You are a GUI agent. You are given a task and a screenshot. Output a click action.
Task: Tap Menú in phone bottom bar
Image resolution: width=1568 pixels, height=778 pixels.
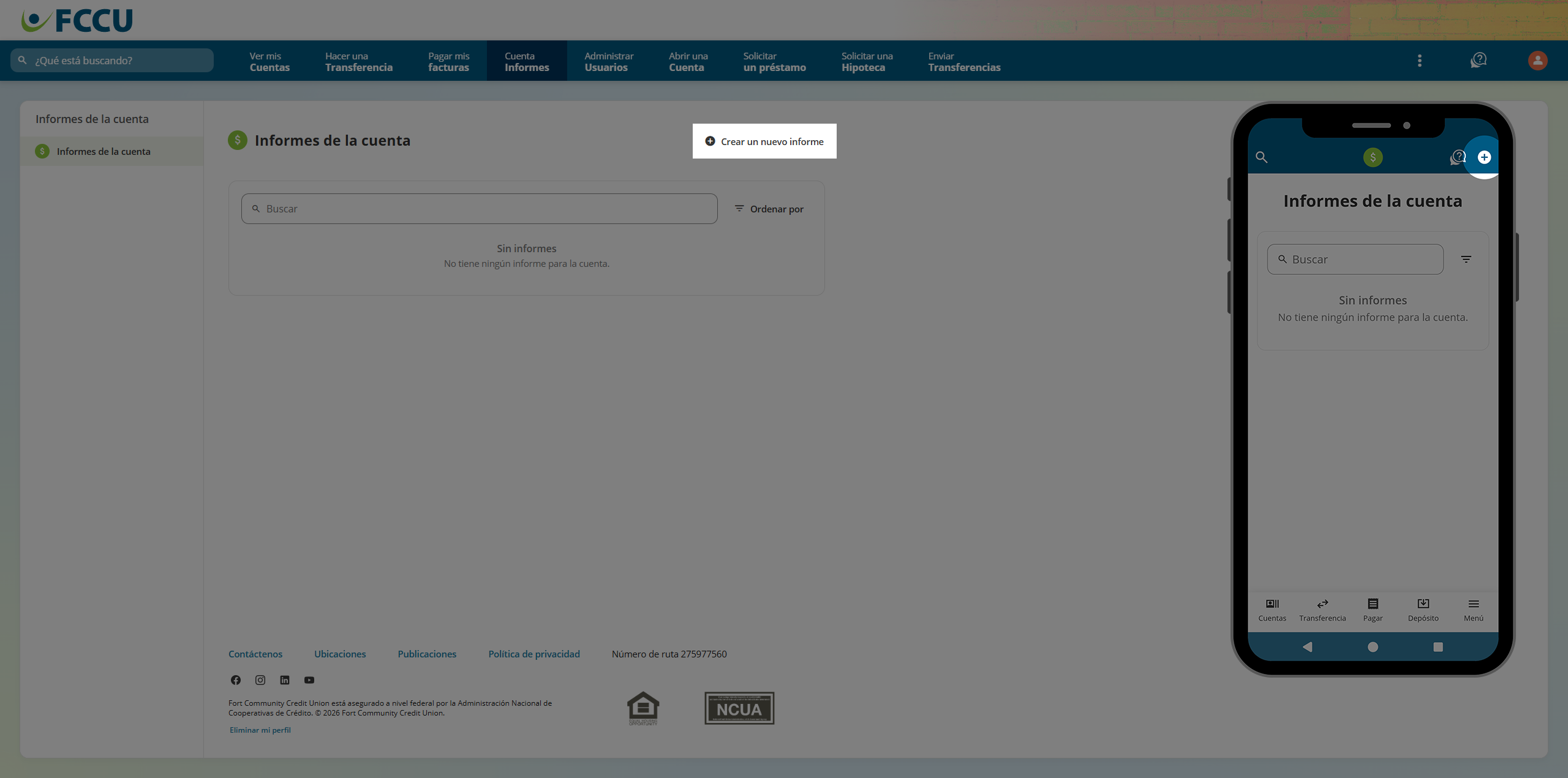(x=1474, y=610)
